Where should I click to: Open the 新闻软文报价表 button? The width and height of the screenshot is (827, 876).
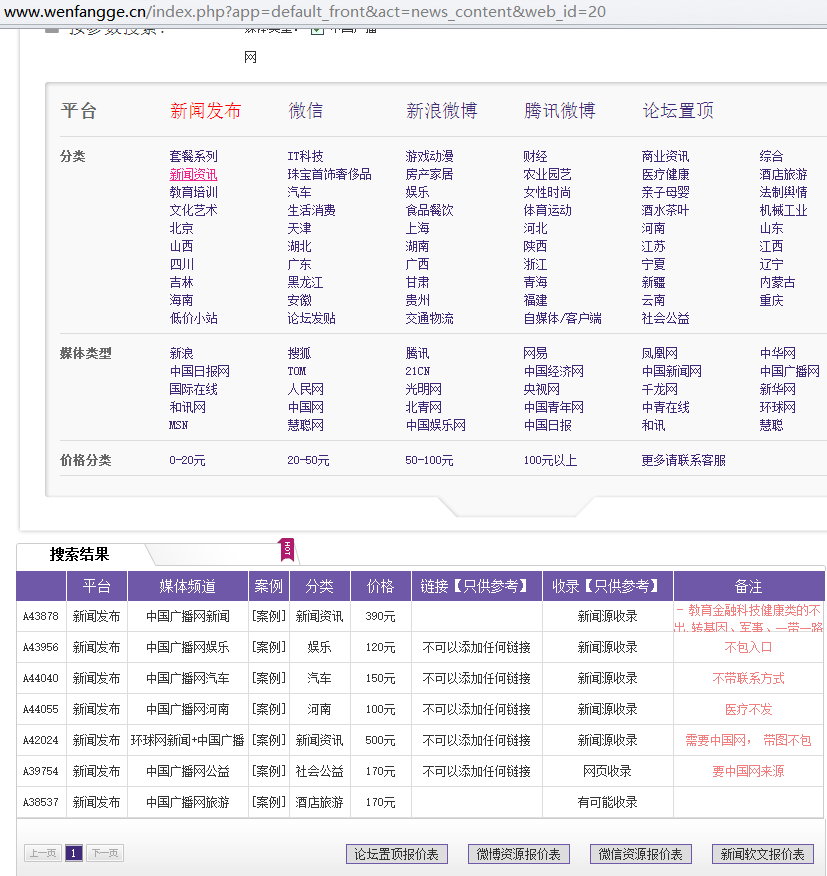point(763,854)
